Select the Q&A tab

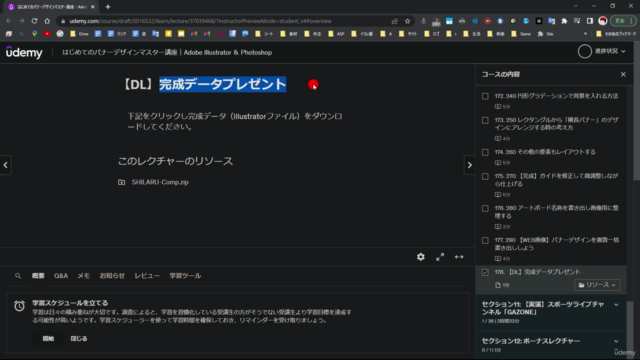click(61, 276)
